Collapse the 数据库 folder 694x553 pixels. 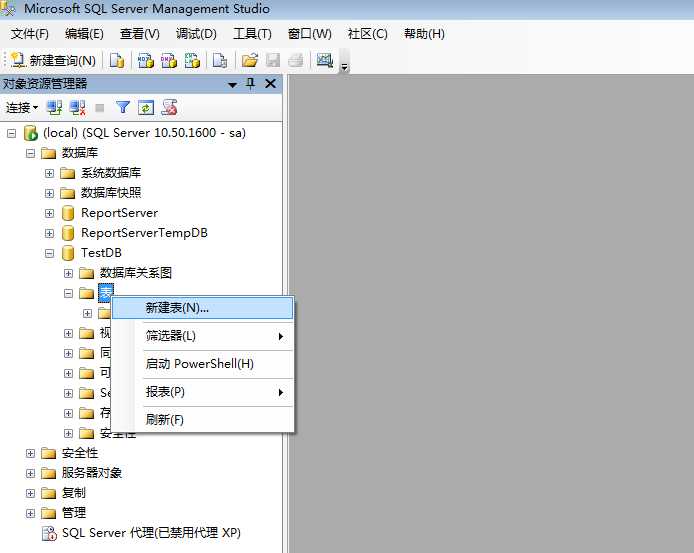click(x=31, y=153)
